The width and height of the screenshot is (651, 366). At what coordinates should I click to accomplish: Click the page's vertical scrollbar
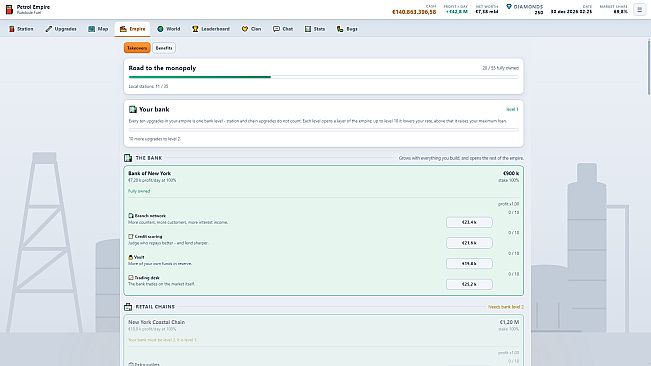[x=649, y=67]
